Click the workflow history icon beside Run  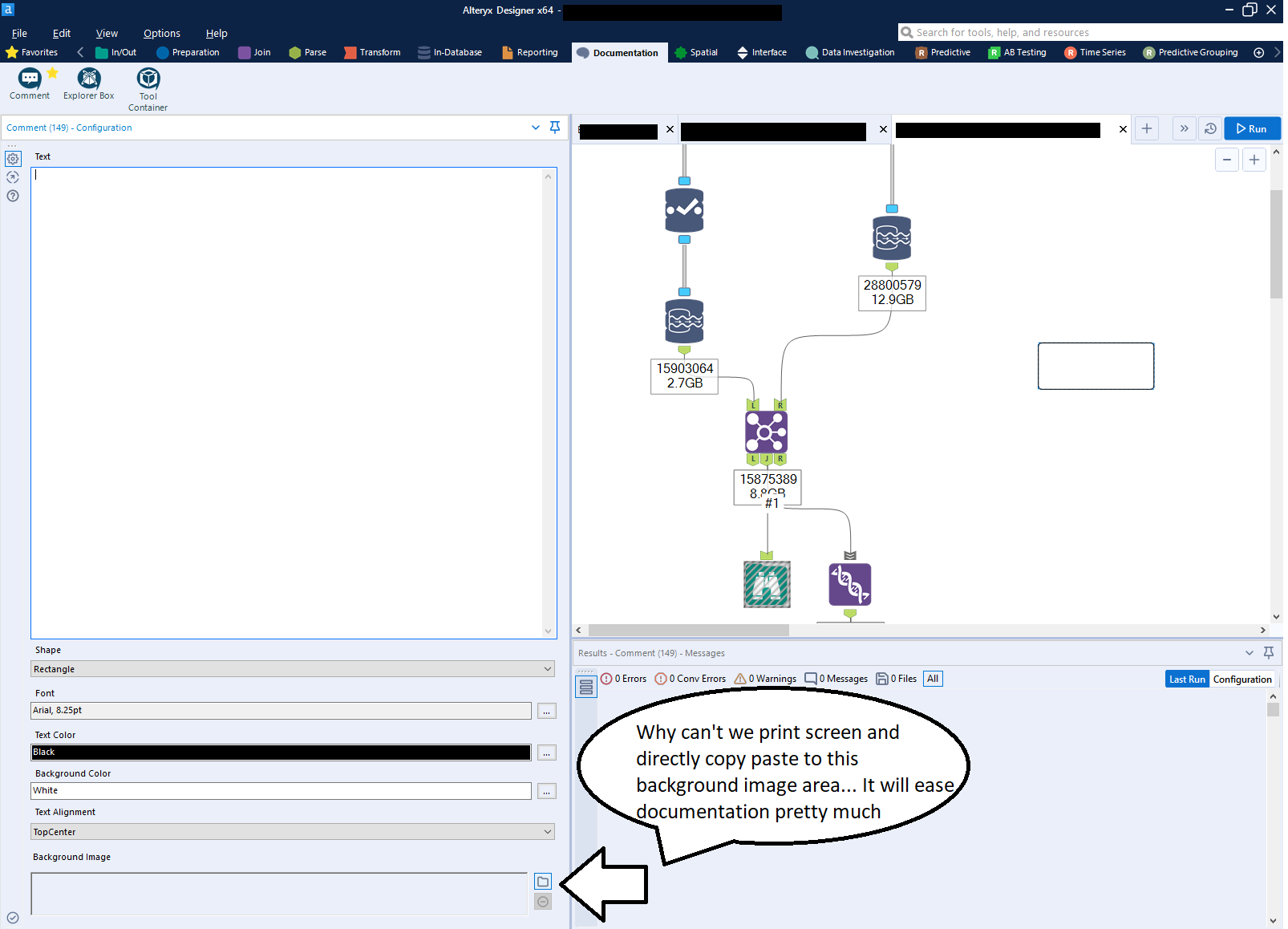click(x=1209, y=128)
